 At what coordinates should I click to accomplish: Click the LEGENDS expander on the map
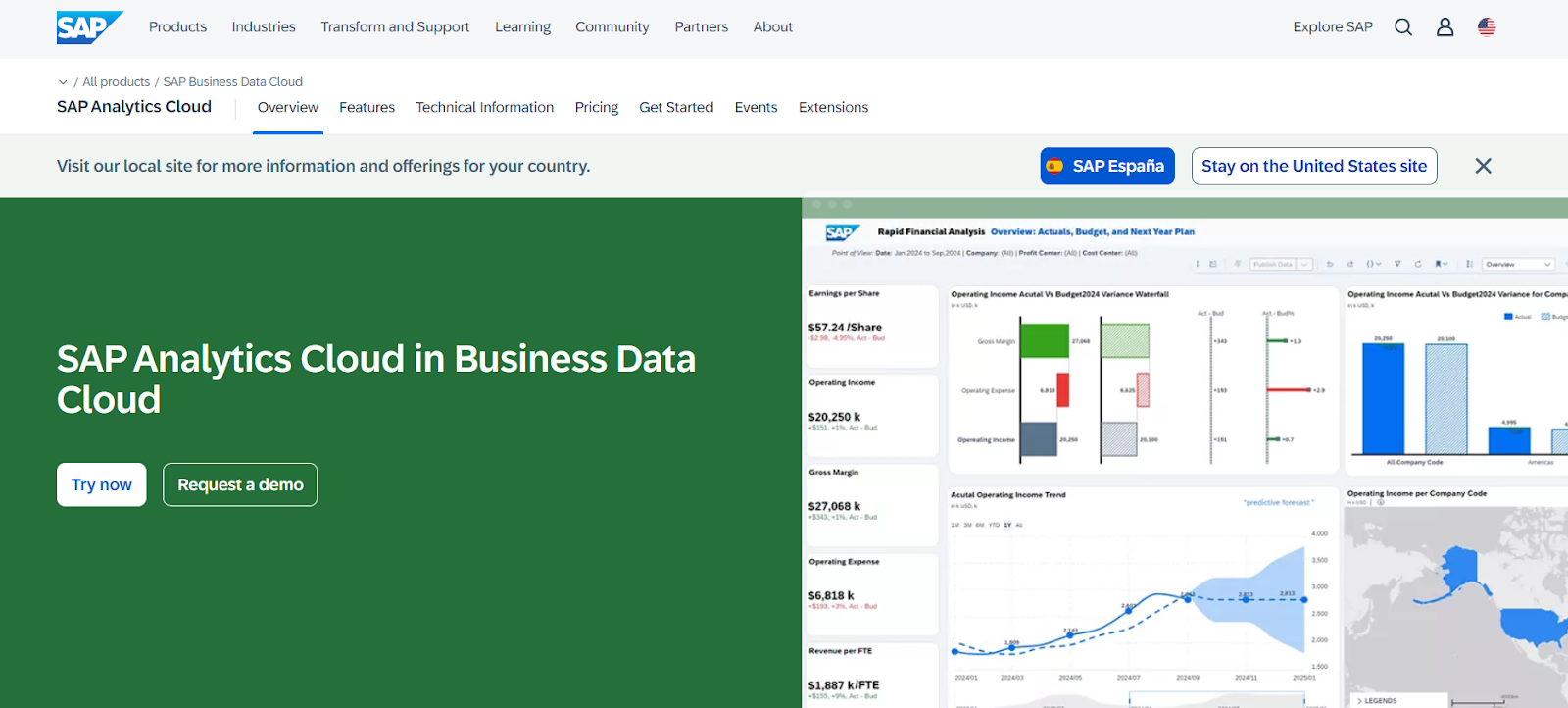coord(1377,700)
